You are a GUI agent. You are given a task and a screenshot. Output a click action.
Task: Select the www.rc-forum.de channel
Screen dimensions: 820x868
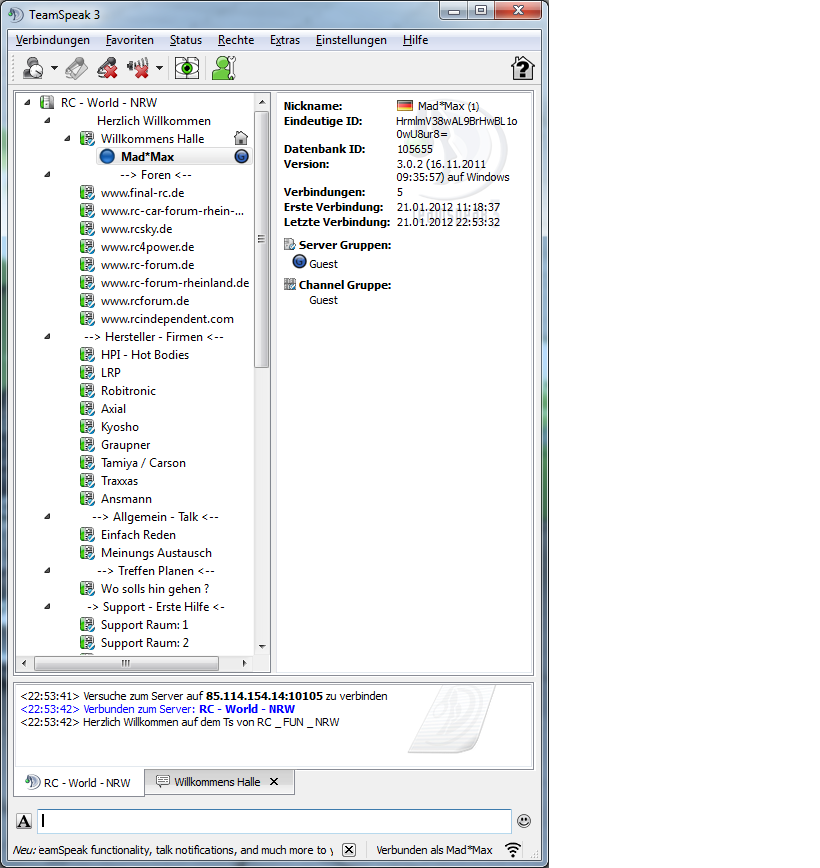click(x=147, y=265)
